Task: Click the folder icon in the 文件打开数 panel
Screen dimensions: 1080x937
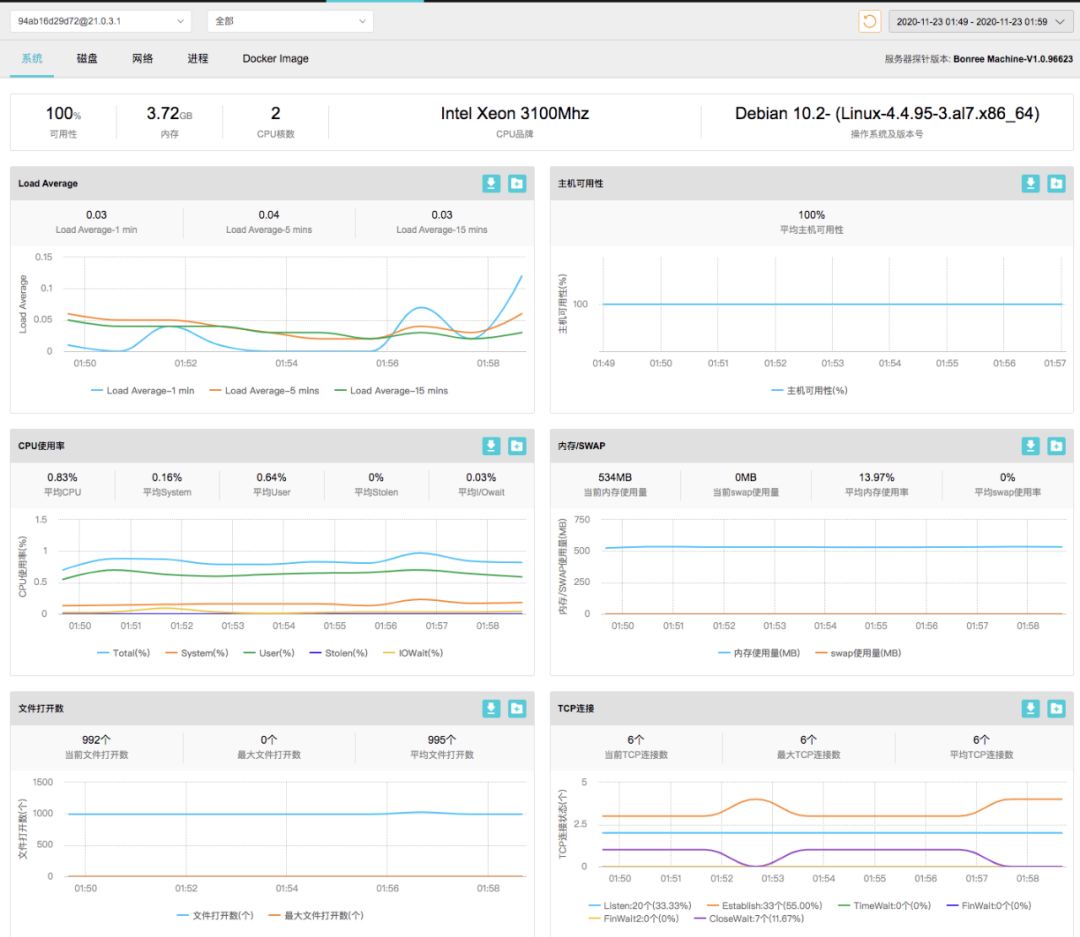Action: point(517,708)
